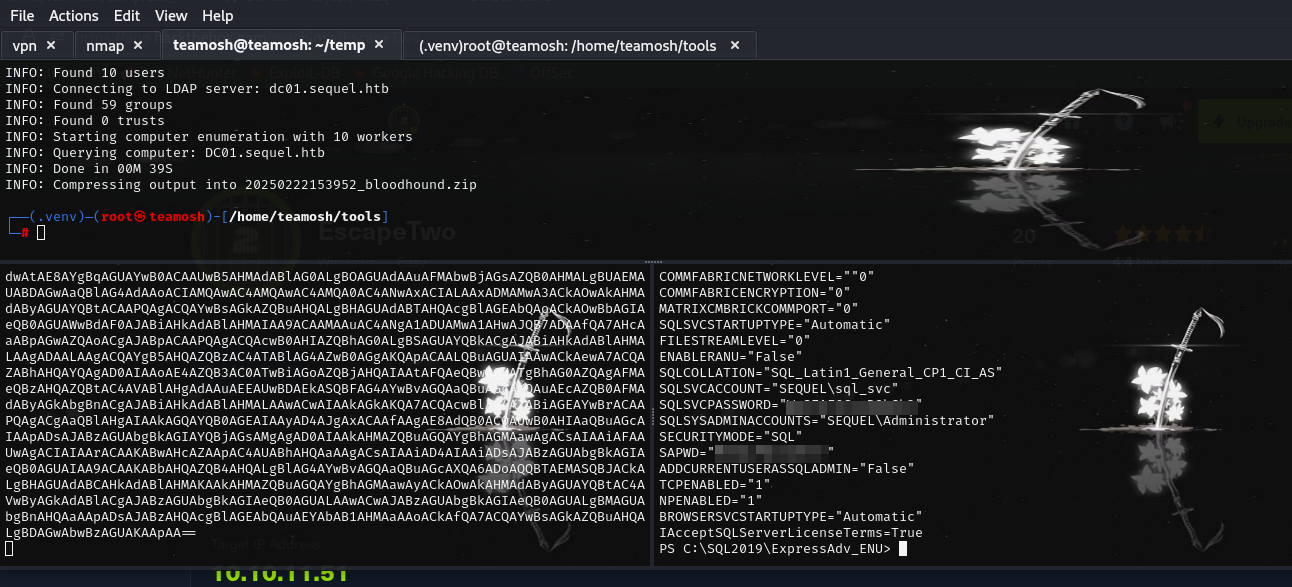
Task: Click the 'INFO: Found 59 groups' line
Action: (89, 105)
